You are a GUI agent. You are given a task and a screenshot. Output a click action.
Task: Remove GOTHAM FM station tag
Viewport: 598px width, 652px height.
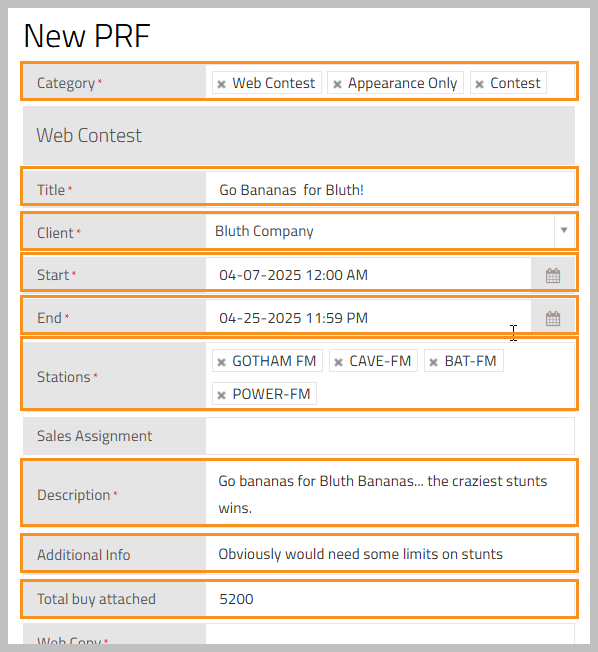(x=221, y=362)
